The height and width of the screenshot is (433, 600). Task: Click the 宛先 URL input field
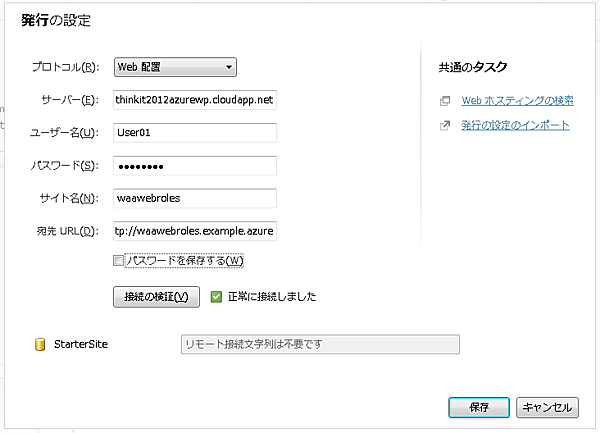click(194, 231)
